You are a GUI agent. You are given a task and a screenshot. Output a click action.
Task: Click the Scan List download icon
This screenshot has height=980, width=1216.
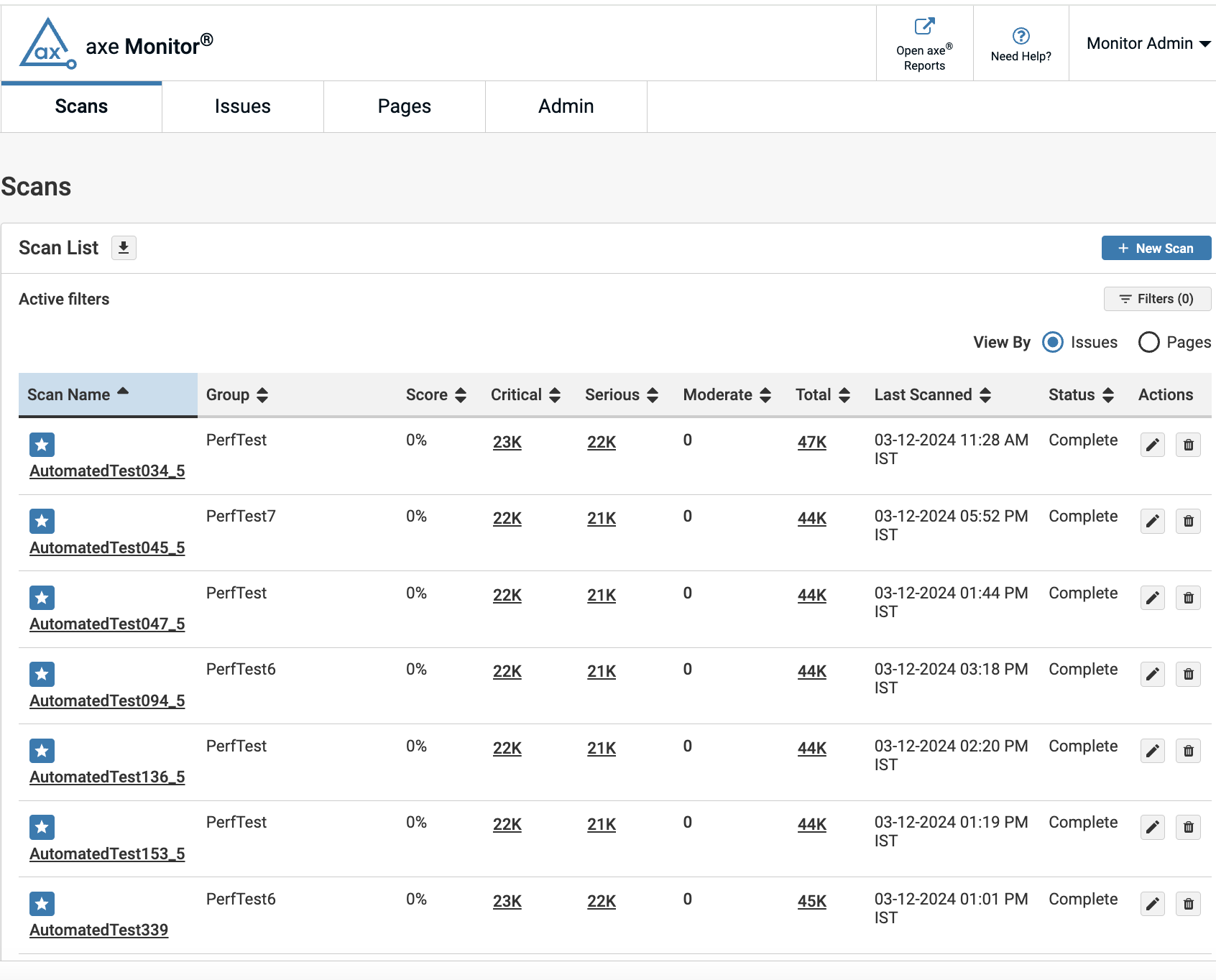[124, 248]
